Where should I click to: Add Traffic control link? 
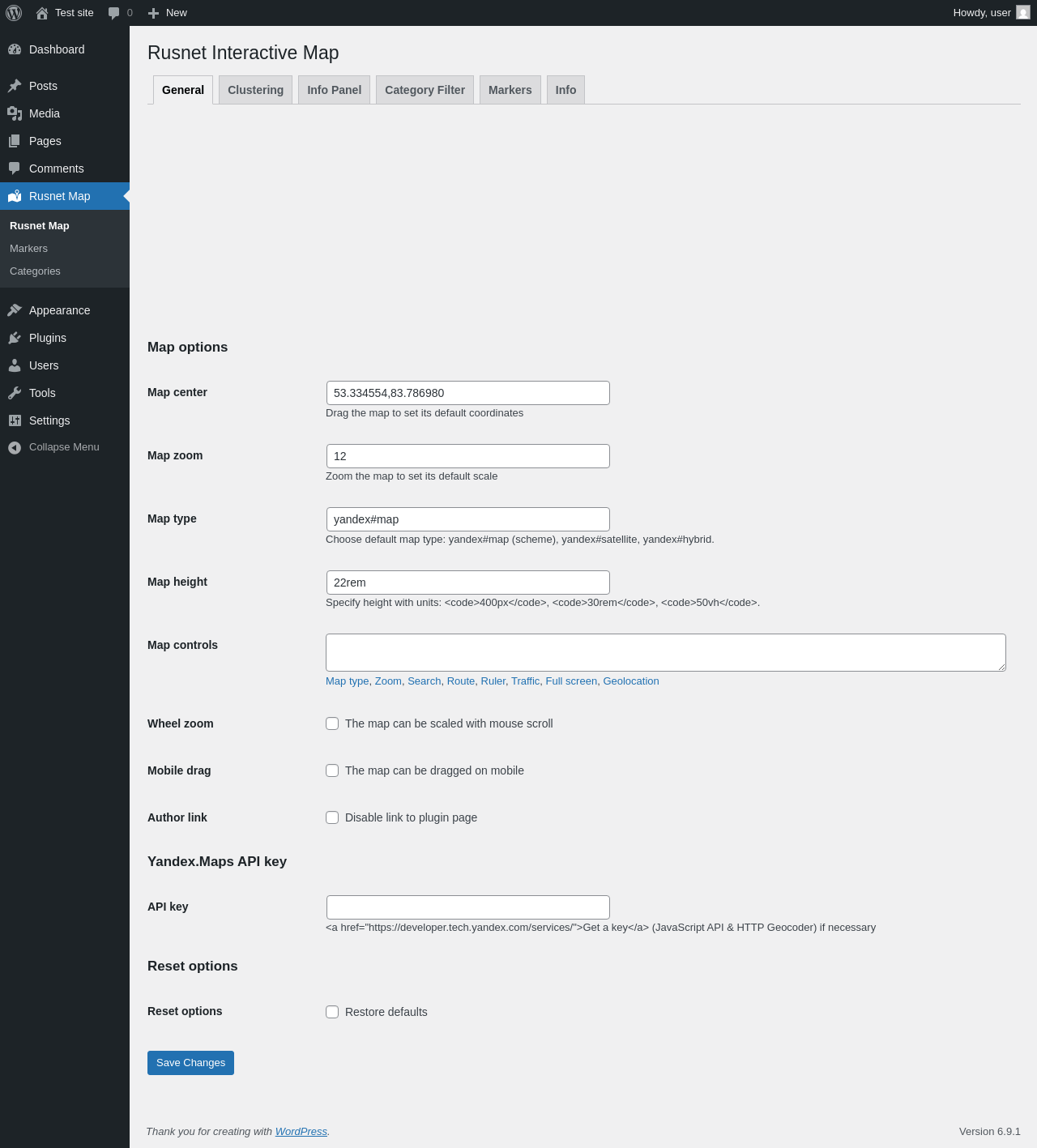point(525,681)
